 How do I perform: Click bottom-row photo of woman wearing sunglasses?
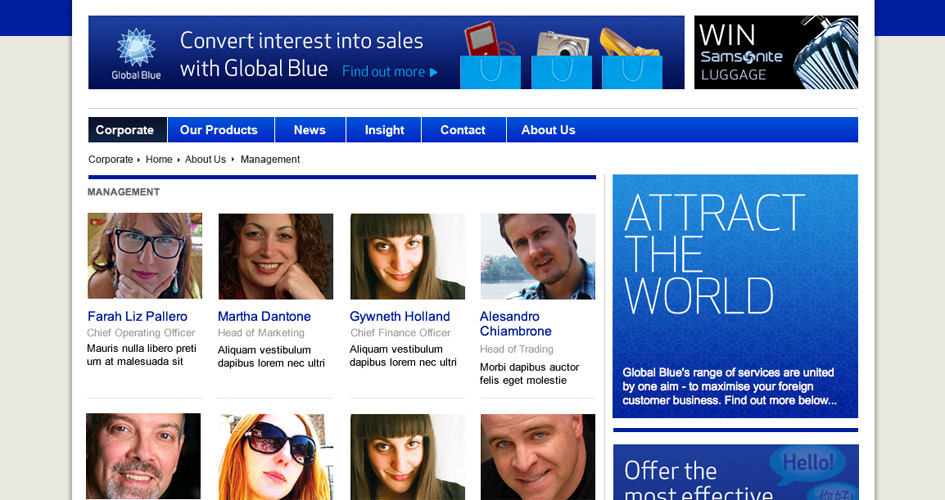click(x=275, y=457)
